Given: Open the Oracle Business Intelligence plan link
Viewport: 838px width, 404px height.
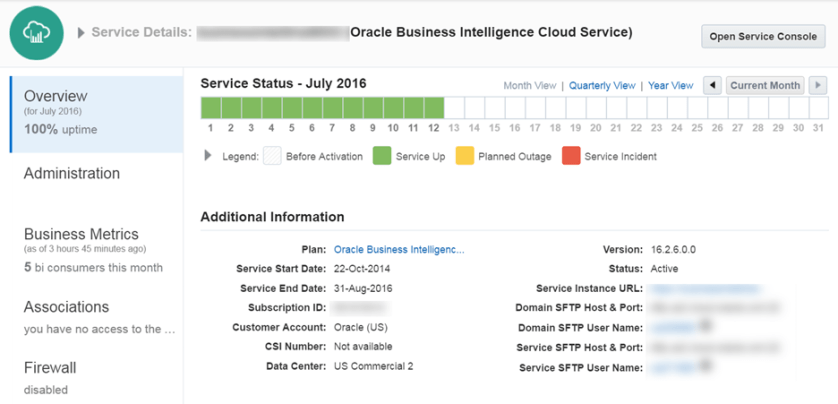Looking at the screenshot, I should (x=399, y=249).
